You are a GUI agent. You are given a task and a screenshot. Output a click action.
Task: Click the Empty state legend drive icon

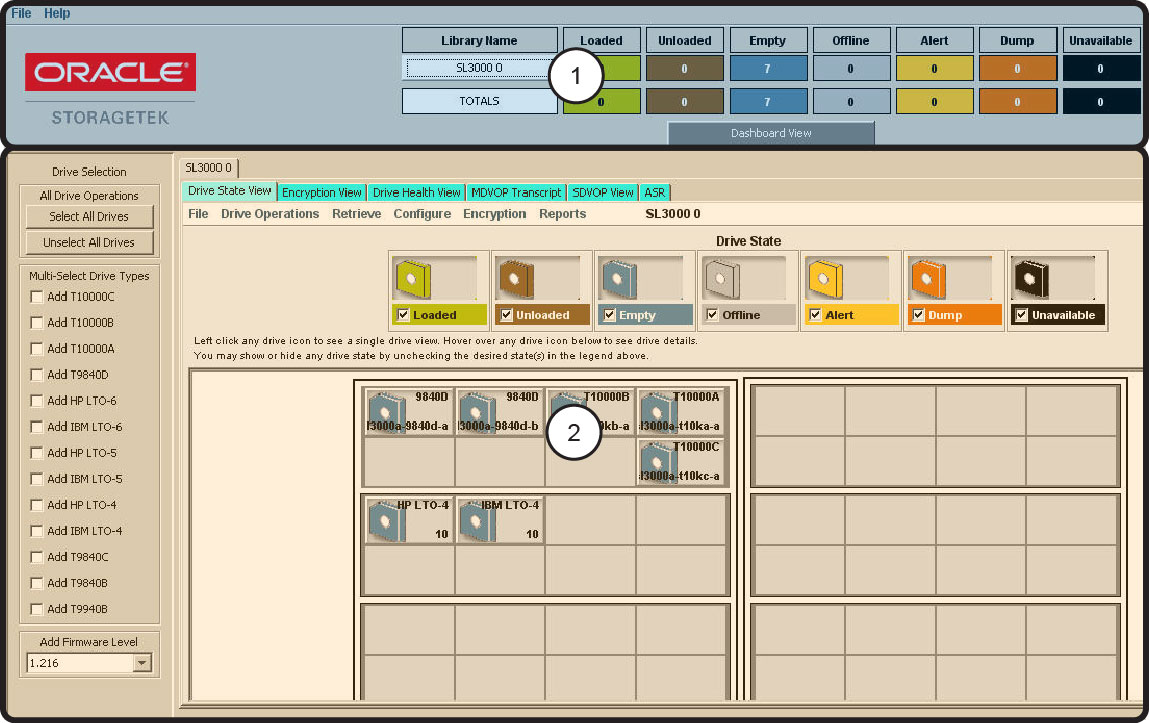(620, 279)
